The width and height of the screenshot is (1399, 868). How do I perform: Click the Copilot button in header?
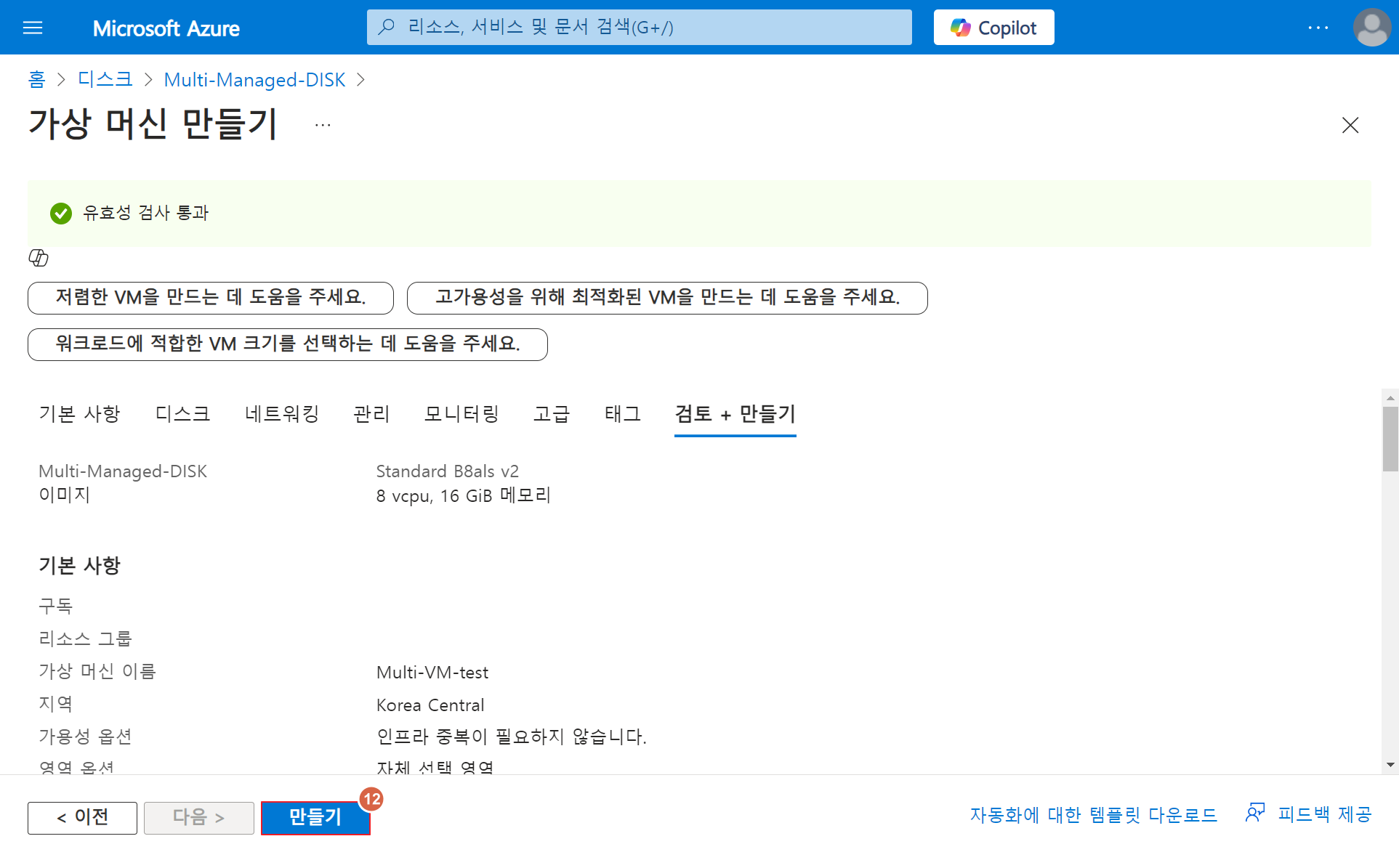[x=993, y=28]
